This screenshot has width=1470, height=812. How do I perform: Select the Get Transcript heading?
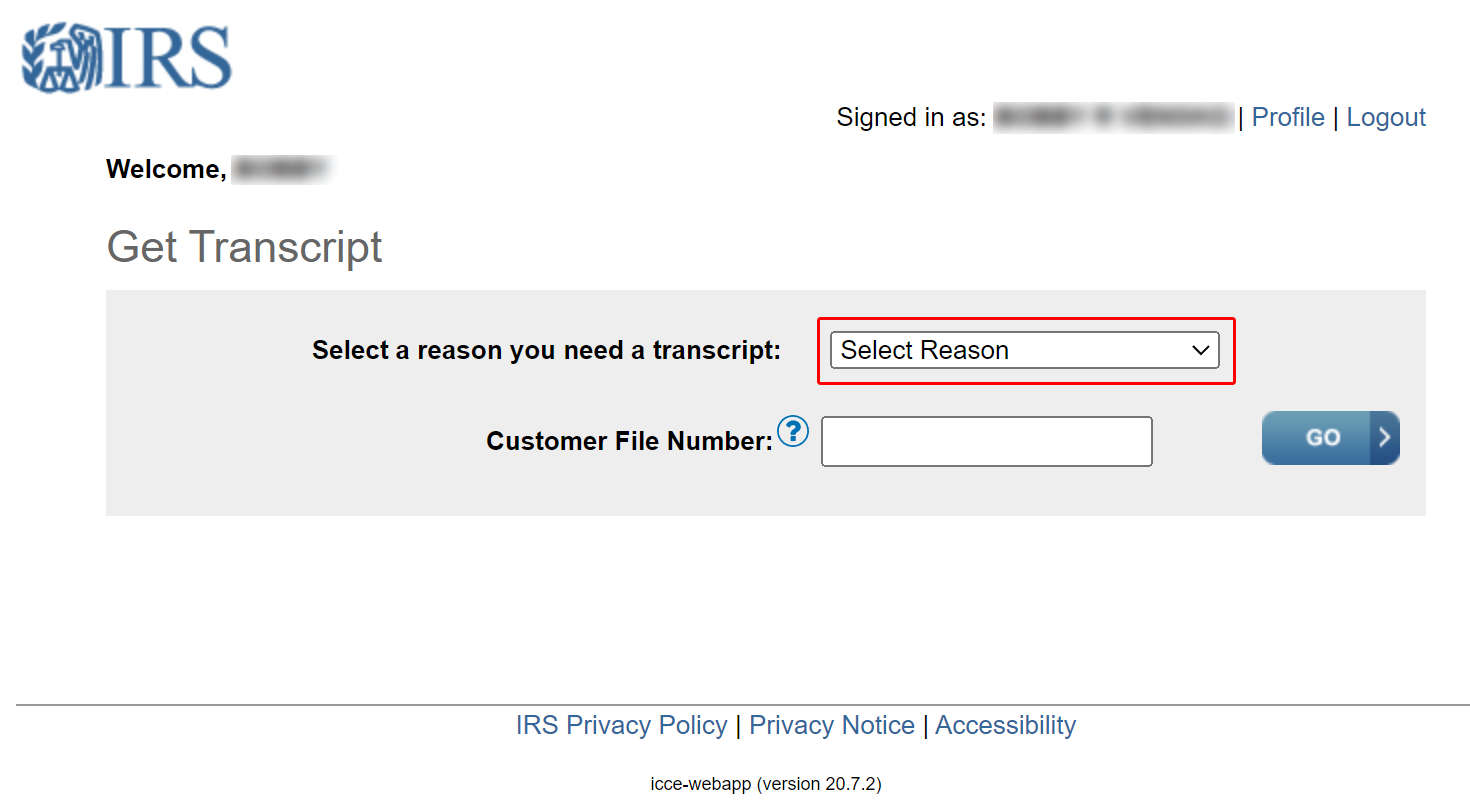click(x=244, y=247)
